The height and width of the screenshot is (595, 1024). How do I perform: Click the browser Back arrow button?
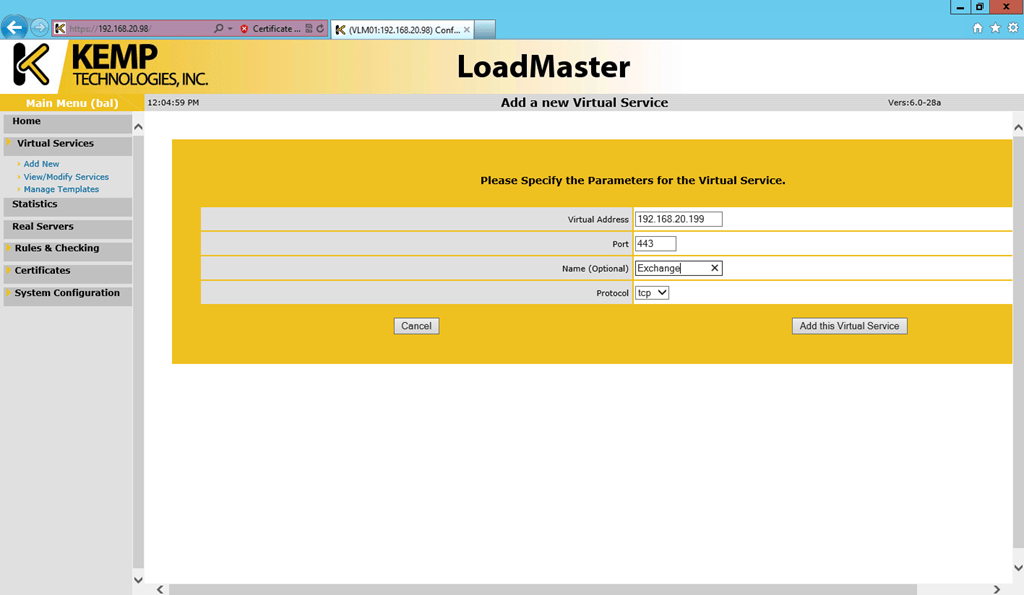pos(14,27)
